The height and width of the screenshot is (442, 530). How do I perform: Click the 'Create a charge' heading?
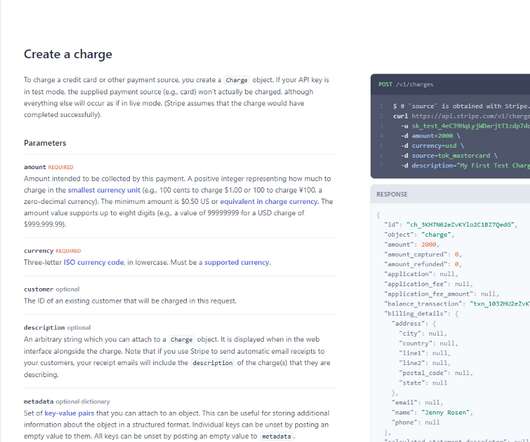coord(68,54)
